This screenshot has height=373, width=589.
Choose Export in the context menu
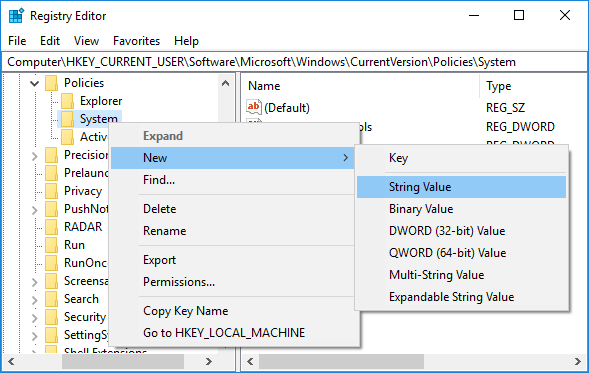pyautogui.click(x=233, y=260)
